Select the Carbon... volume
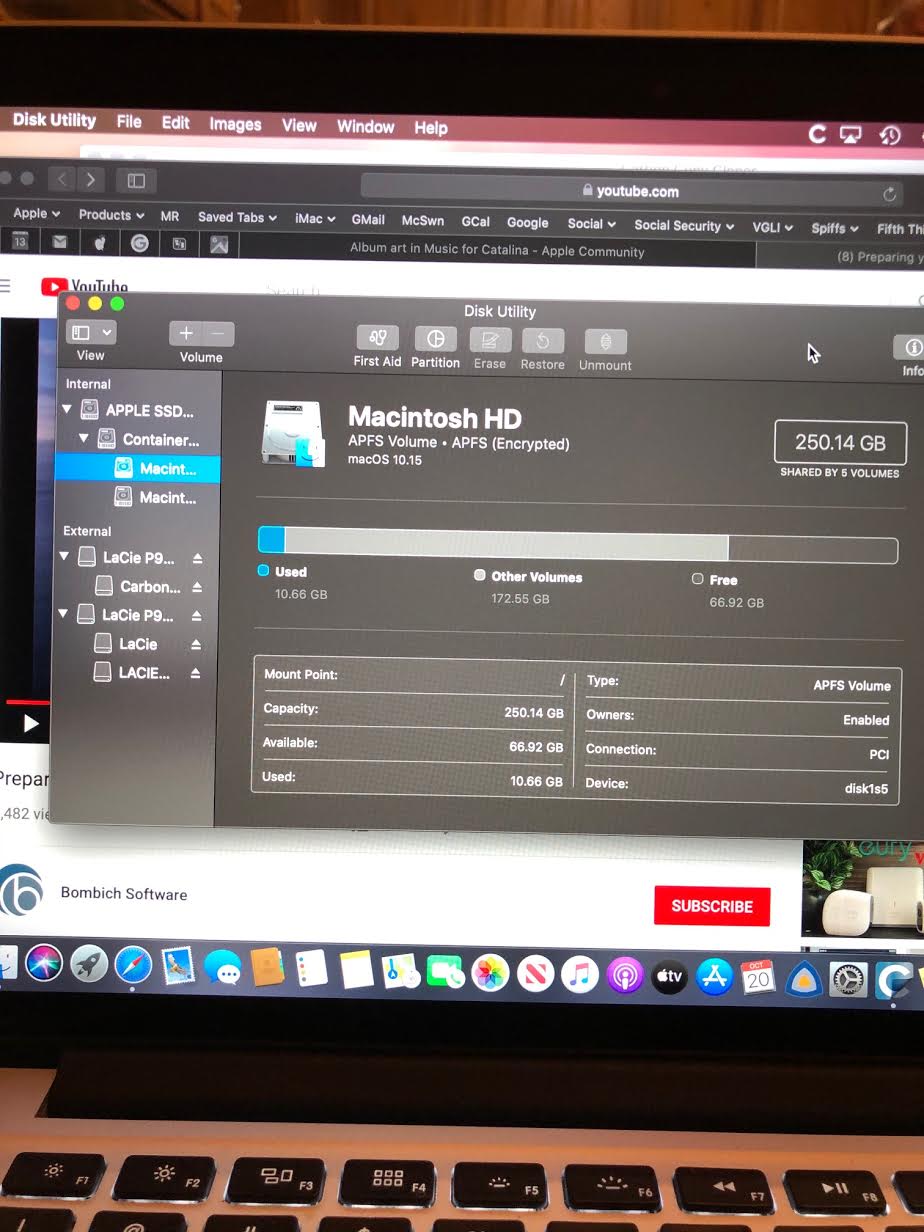This screenshot has width=924, height=1232. coord(138,586)
